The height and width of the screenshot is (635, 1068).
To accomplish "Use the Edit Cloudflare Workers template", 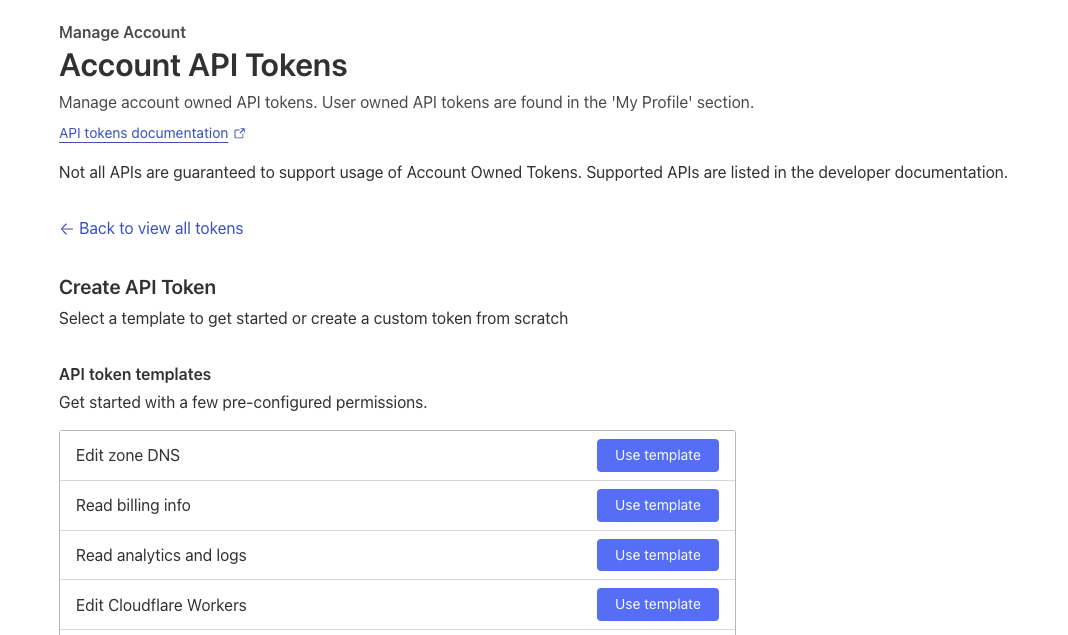I will tap(657, 604).
